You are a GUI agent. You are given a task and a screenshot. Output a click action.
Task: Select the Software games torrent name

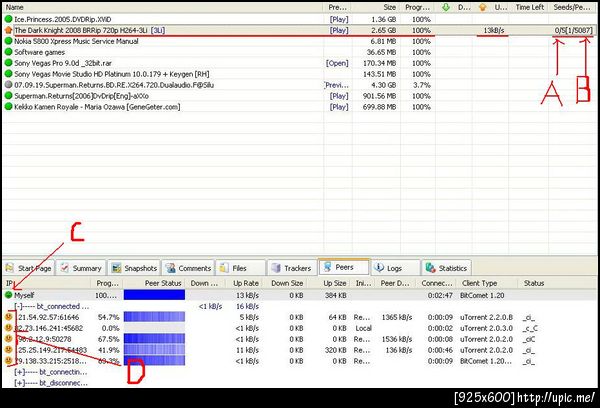[39, 52]
